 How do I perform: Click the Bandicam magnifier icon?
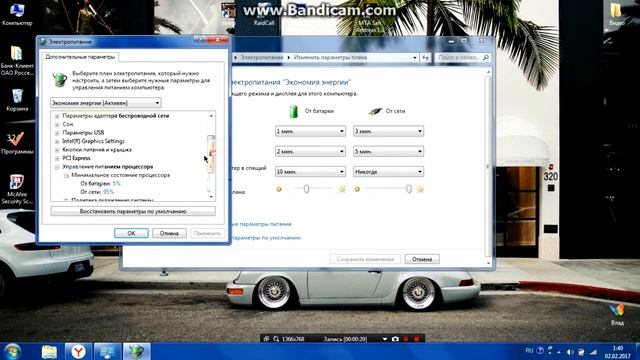click(x=276, y=339)
